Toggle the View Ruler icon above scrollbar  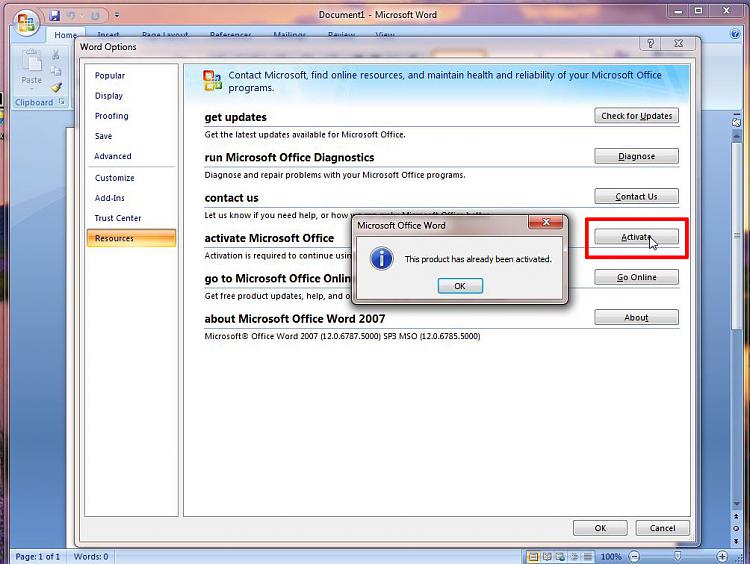click(736, 122)
